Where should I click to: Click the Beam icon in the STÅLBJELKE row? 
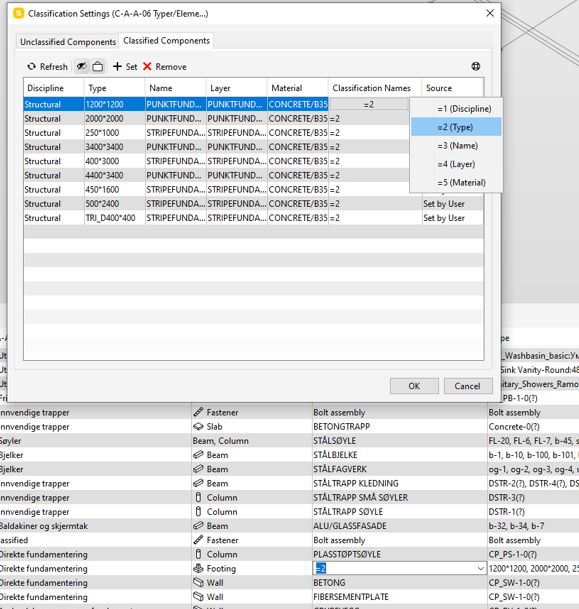pyautogui.click(x=198, y=455)
